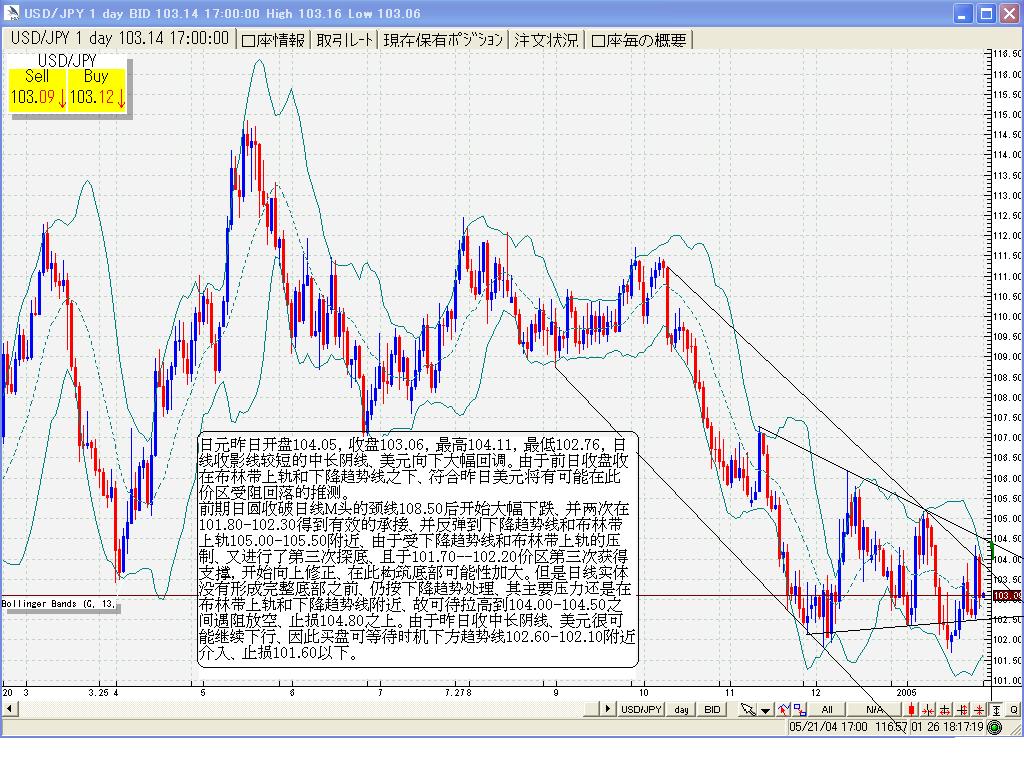Choose the red candlestick chart icon

[x=911, y=709]
